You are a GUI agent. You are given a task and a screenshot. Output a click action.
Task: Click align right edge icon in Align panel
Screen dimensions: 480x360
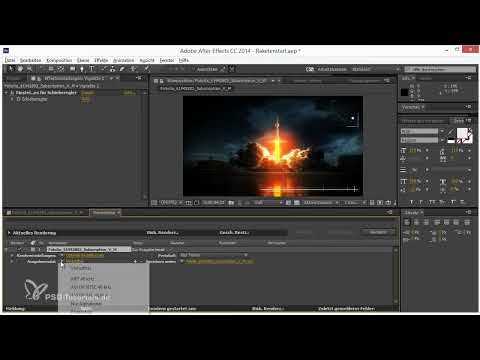click(427, 222)
